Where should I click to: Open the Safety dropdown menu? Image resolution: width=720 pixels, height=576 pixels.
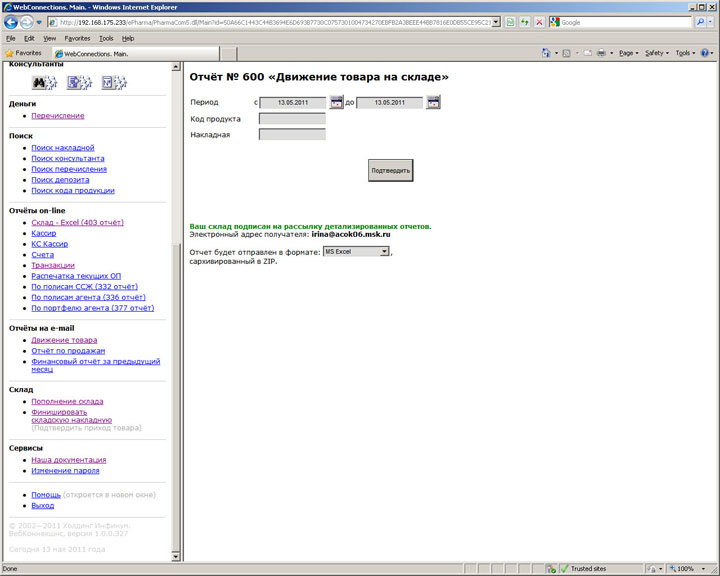(657, 53)
